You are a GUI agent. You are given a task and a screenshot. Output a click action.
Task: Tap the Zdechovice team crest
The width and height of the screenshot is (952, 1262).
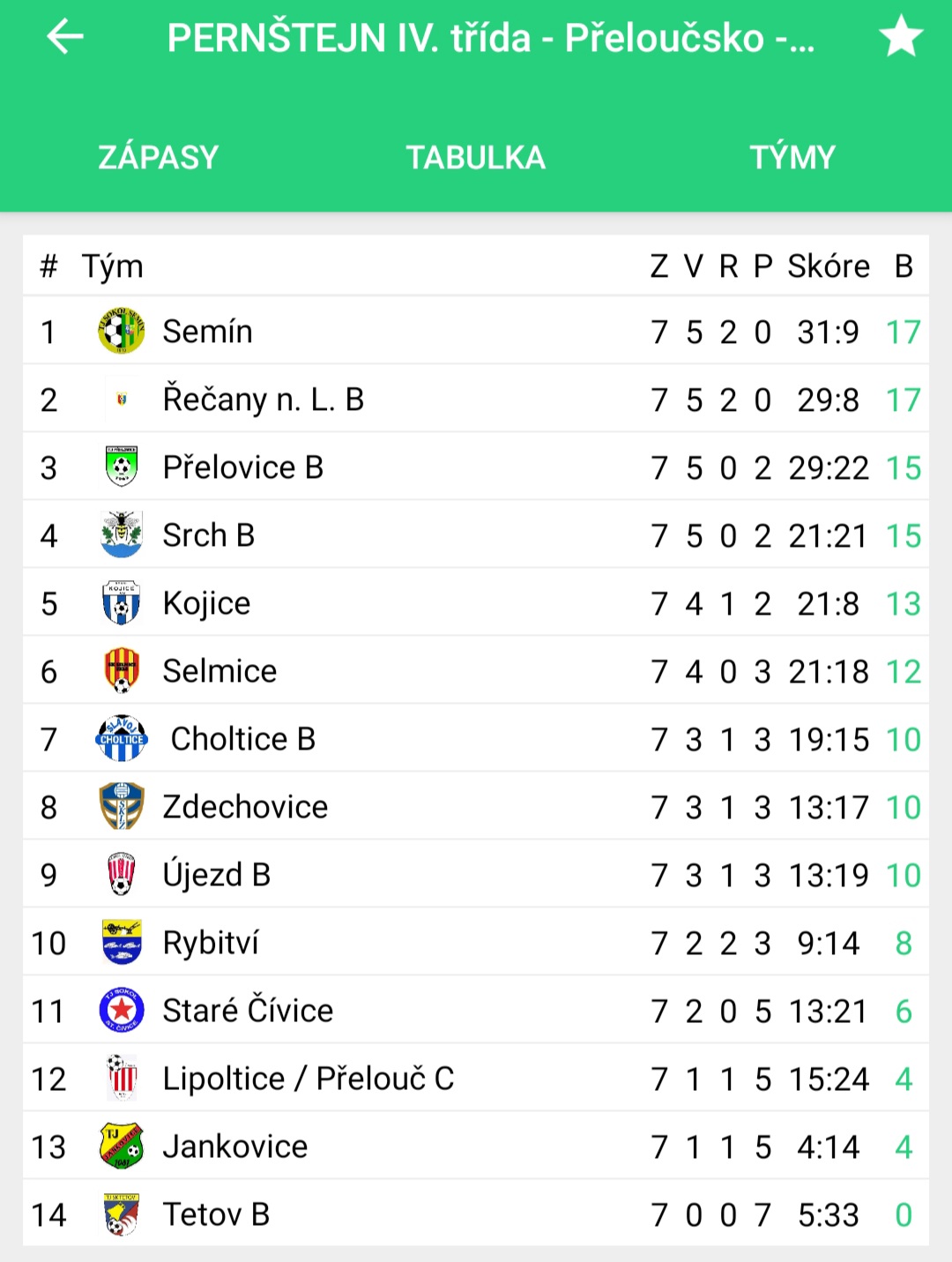point(122,807)
